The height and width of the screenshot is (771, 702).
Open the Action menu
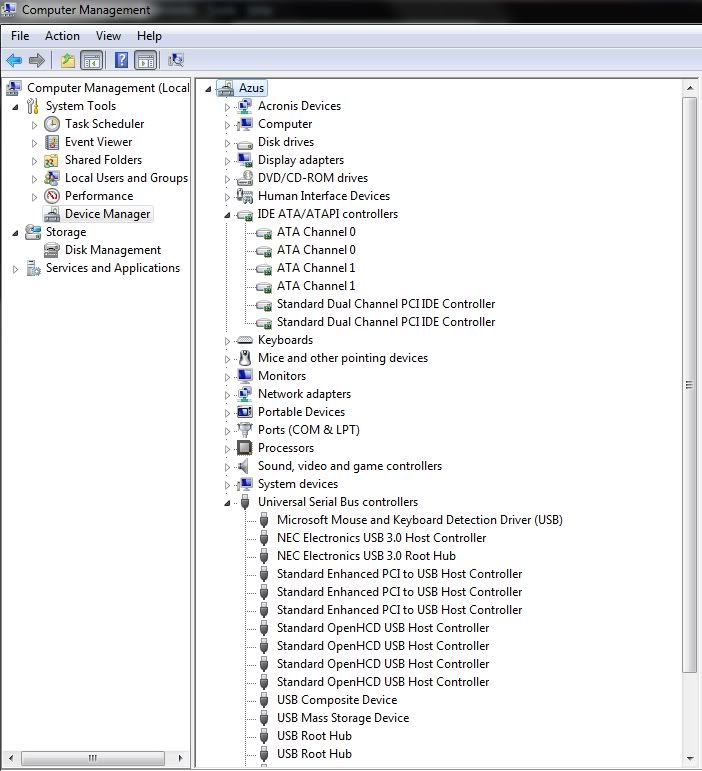pyautogui.click(x=62, y=36)
